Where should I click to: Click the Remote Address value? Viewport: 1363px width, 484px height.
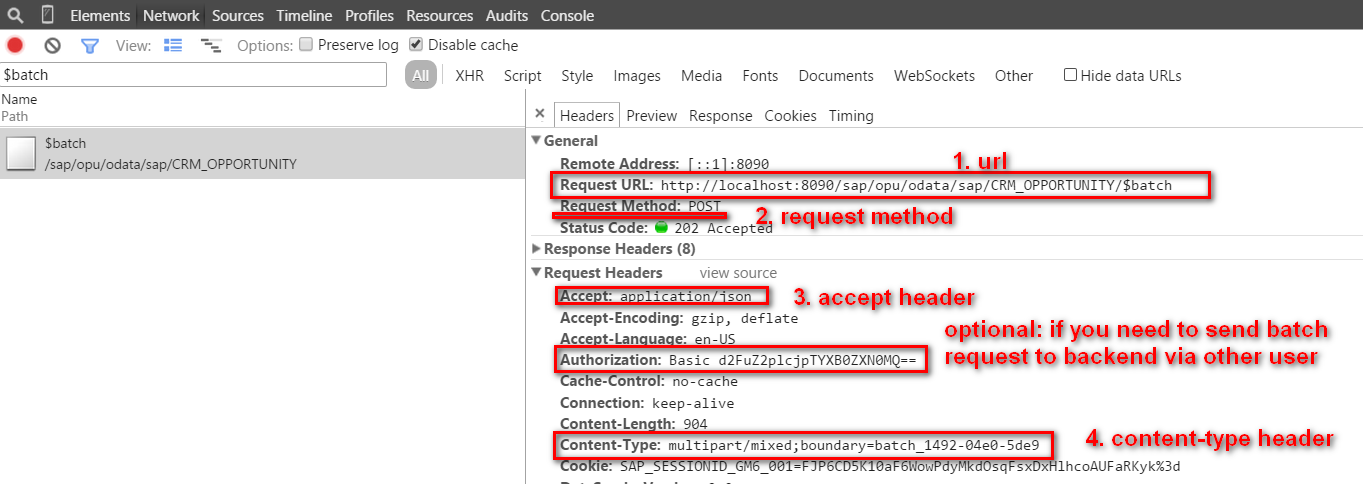click(728, 164)
